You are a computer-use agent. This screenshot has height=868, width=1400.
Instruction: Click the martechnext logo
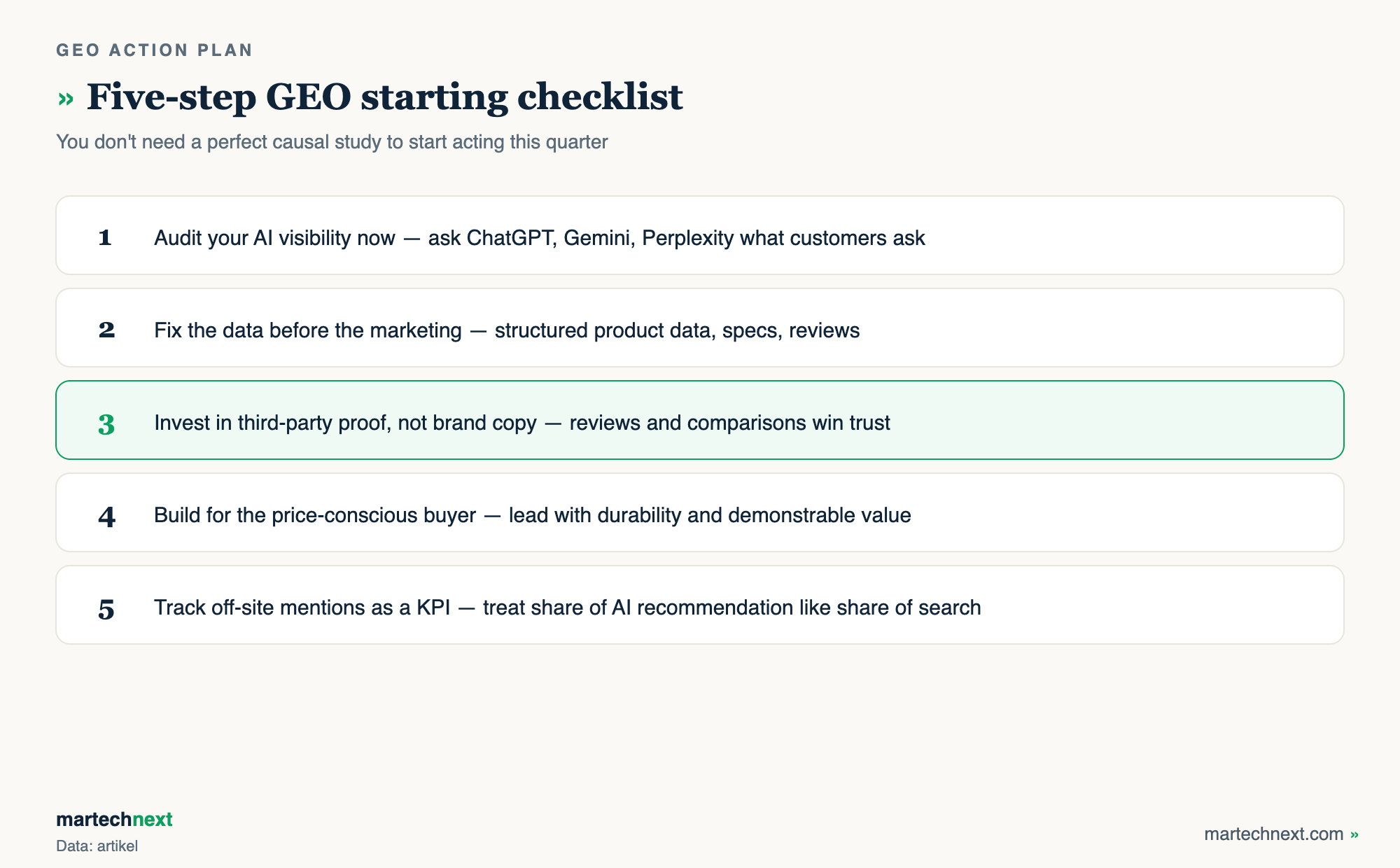pos(114,819)
